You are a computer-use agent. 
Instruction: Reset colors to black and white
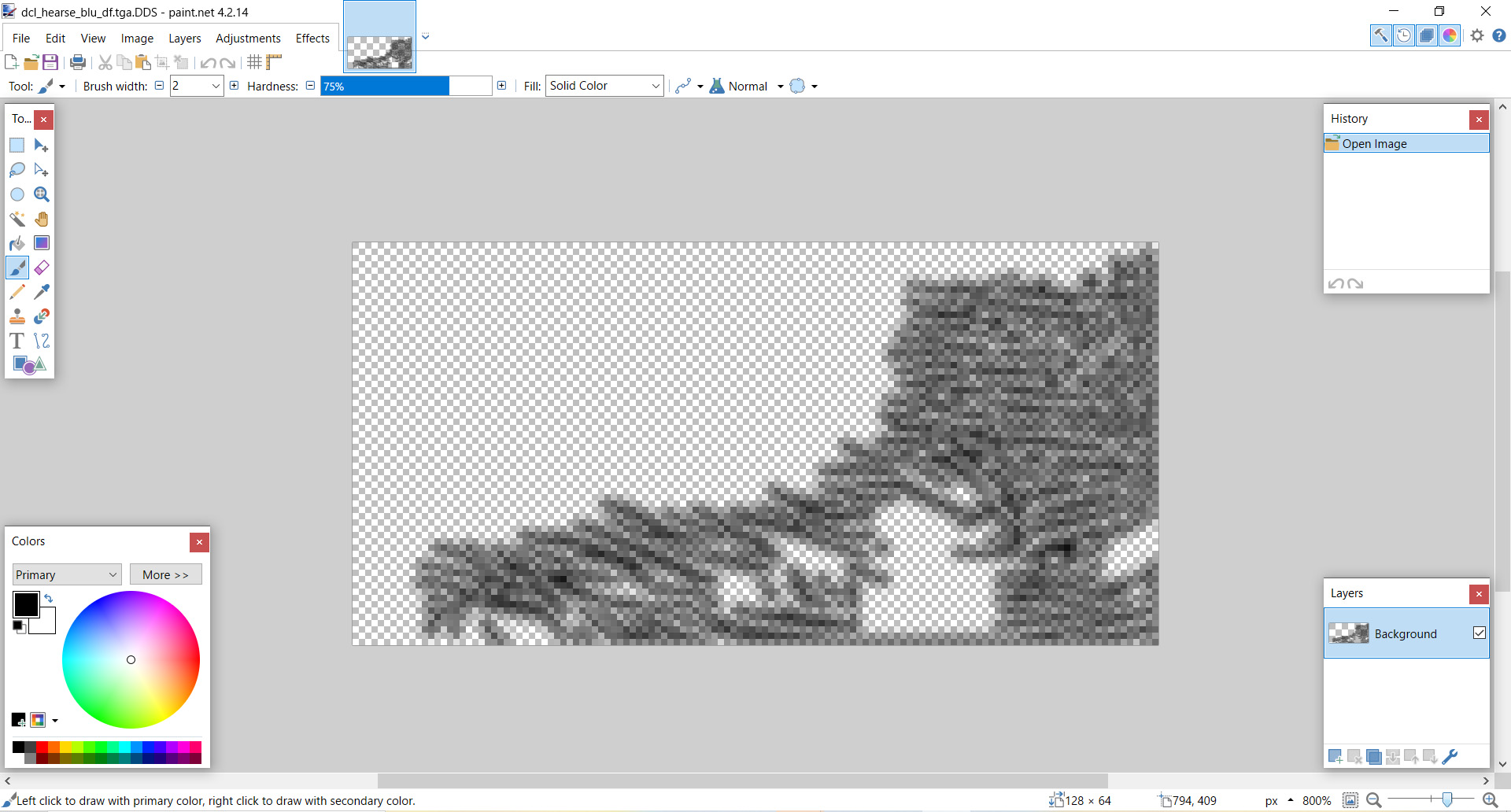click(x=19, y=627)
